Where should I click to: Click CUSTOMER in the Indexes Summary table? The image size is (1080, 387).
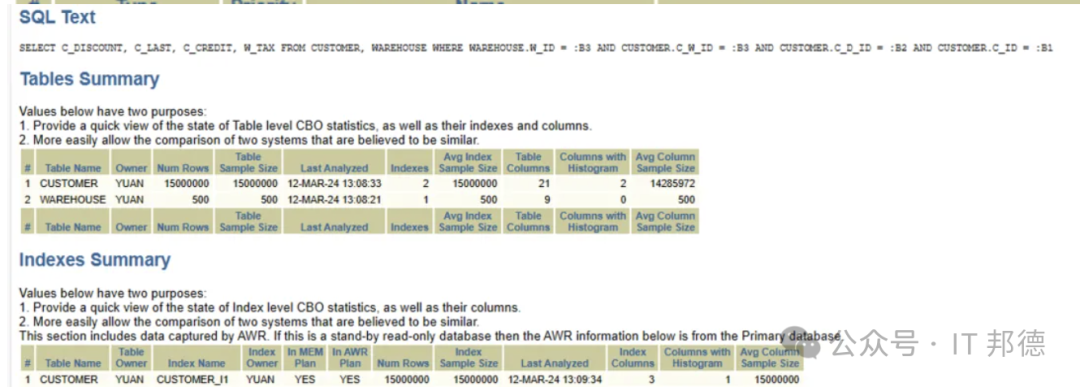69,379
